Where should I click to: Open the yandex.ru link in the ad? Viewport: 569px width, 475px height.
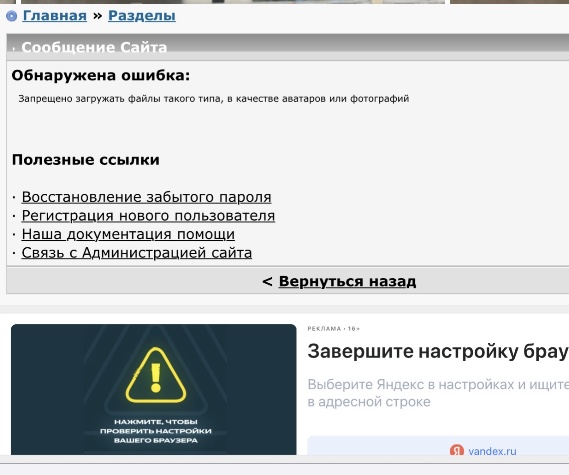[492, 451]
